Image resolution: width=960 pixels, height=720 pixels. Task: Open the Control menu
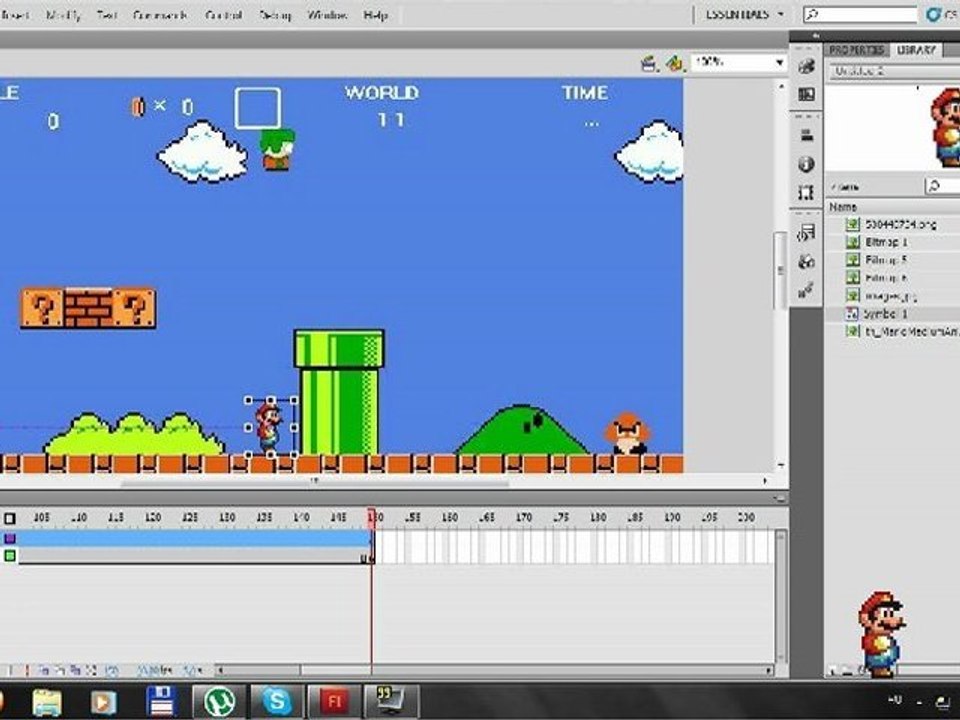pyautogui.click(x=223, y=15)
